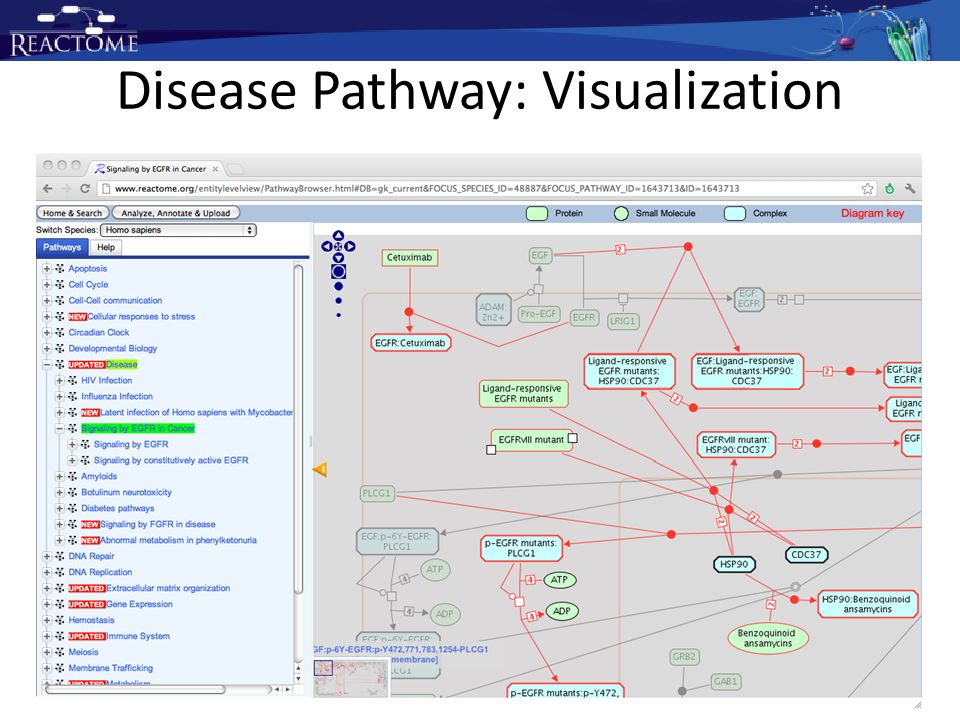Expand the HIV Infection node
Viewport: 960px width, 720px height.
pyautogui.click(x=60, y=381)
